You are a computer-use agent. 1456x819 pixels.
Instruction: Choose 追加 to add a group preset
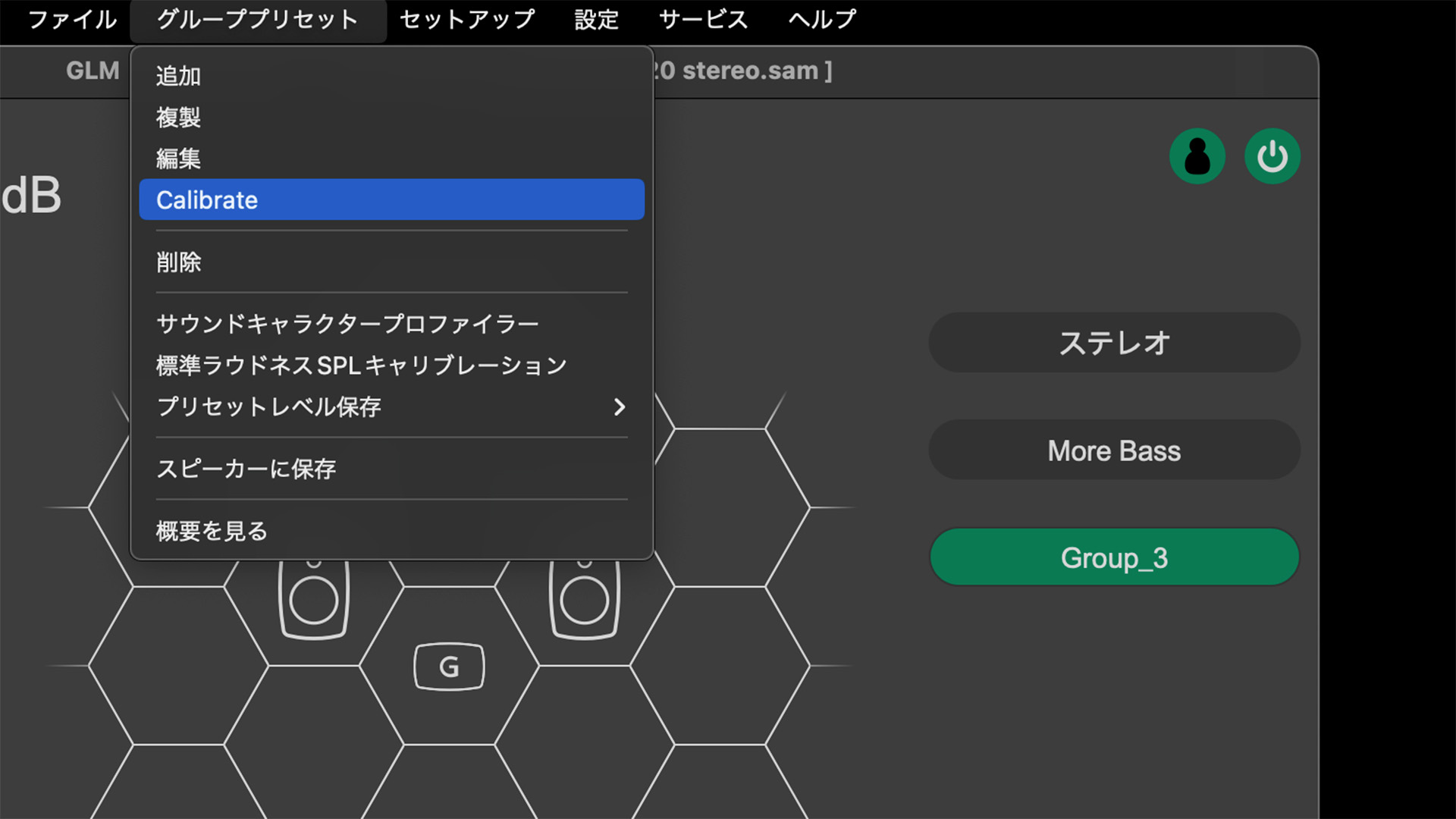click(x=177, y=75)
